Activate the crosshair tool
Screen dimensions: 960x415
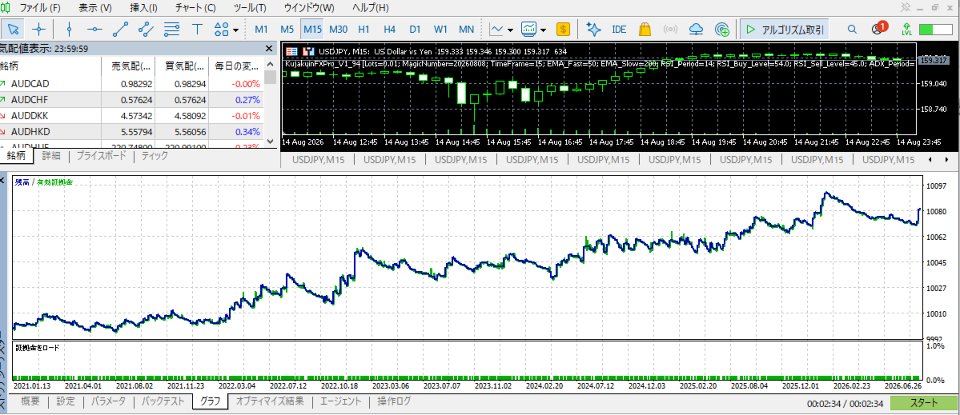pos(39,29)
